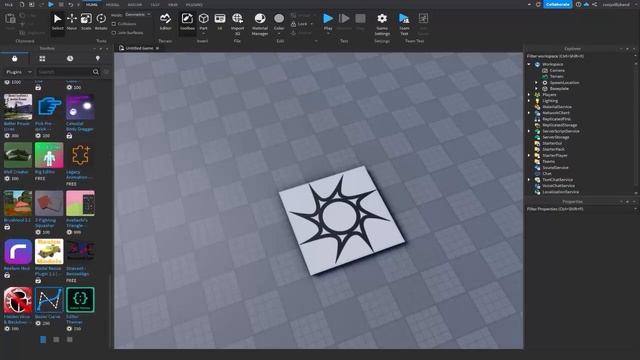Click the Paste clipboard icon

[x=10, y=19]
